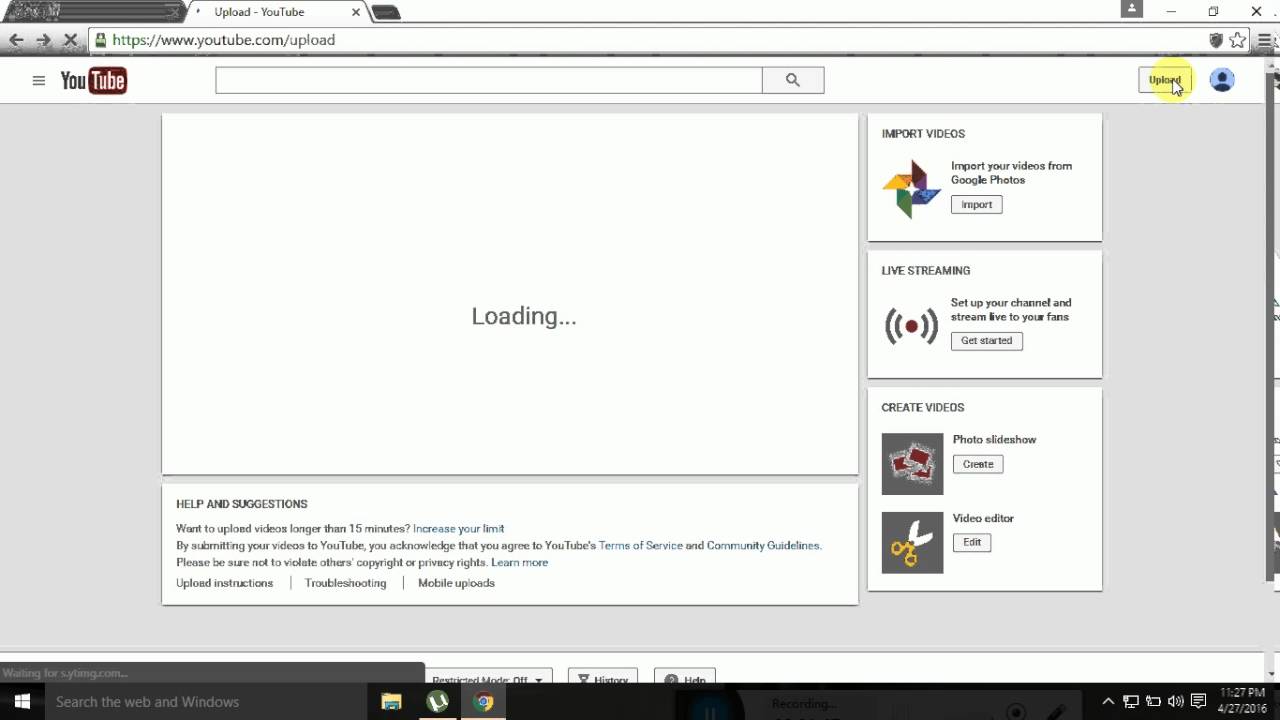Open the Action Center notification icon
Viewport: 1280px width, 720px height.
coord(1199,702)
